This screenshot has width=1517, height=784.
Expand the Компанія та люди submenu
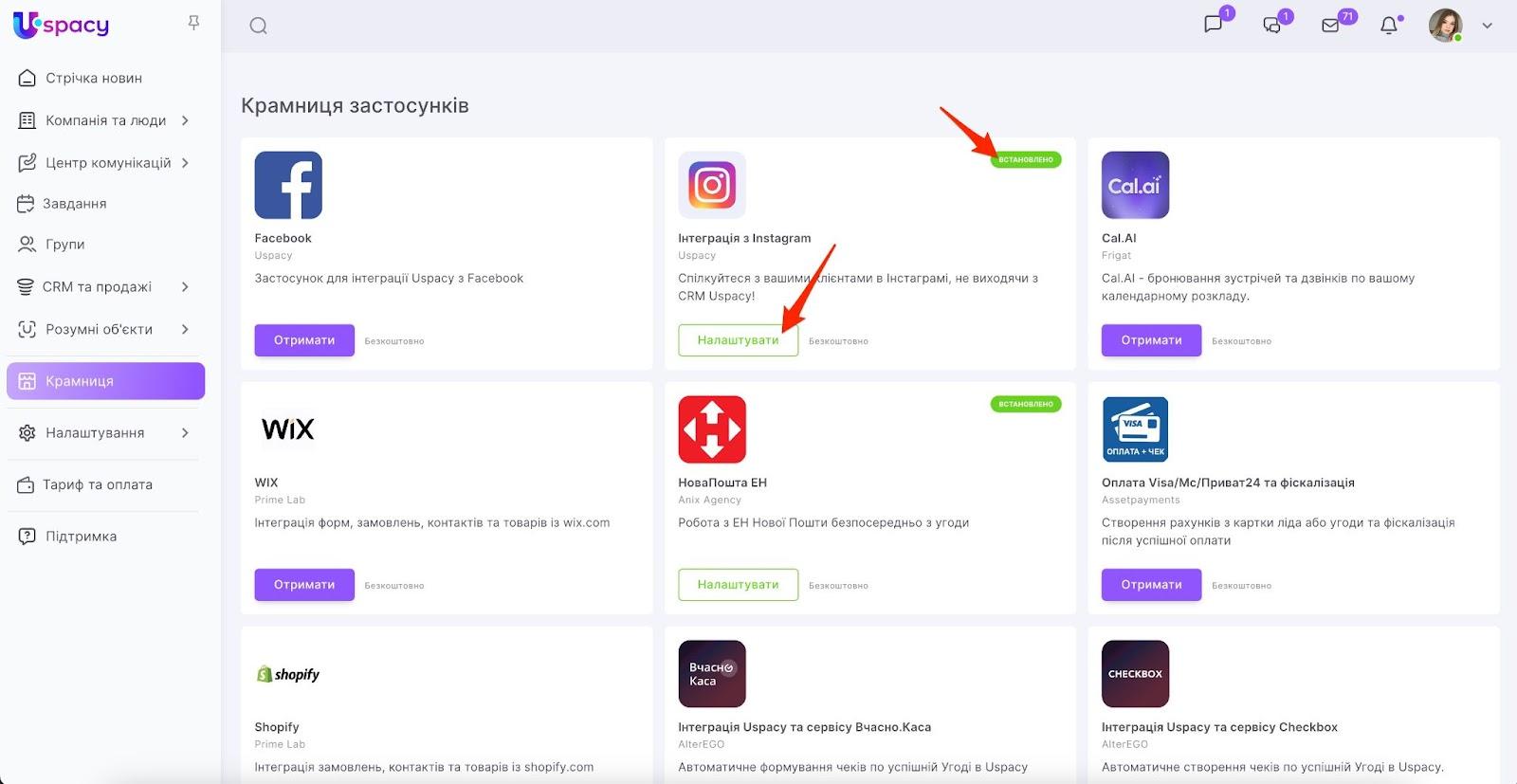pyautogui.click(x=185, y=120)
